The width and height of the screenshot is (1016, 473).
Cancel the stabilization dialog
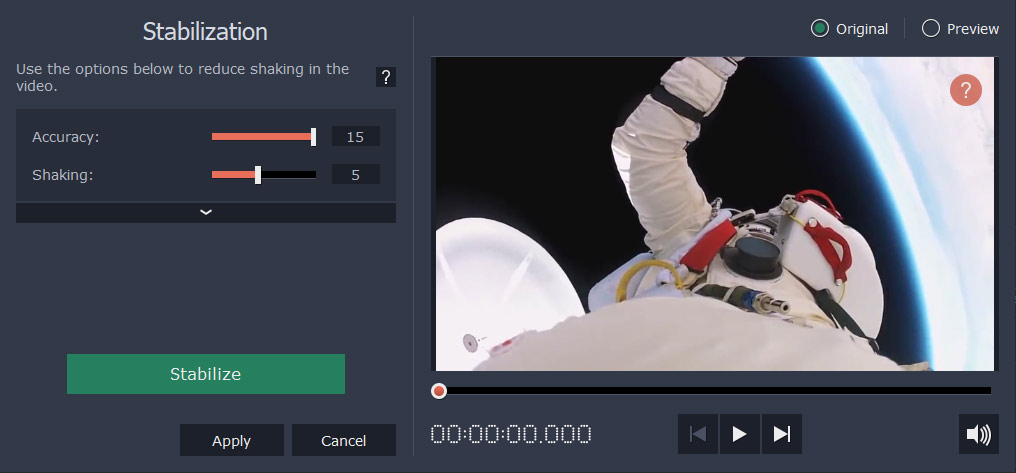tap(343, 441)
